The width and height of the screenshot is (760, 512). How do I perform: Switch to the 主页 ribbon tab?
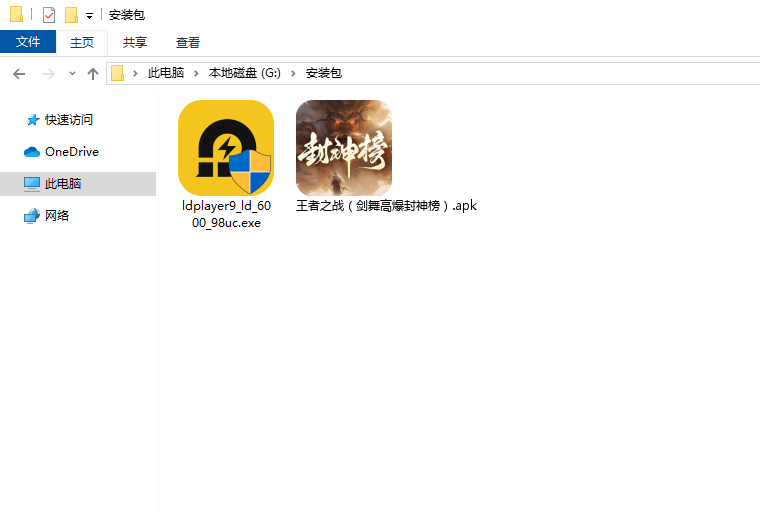click(x=81, y=43)
